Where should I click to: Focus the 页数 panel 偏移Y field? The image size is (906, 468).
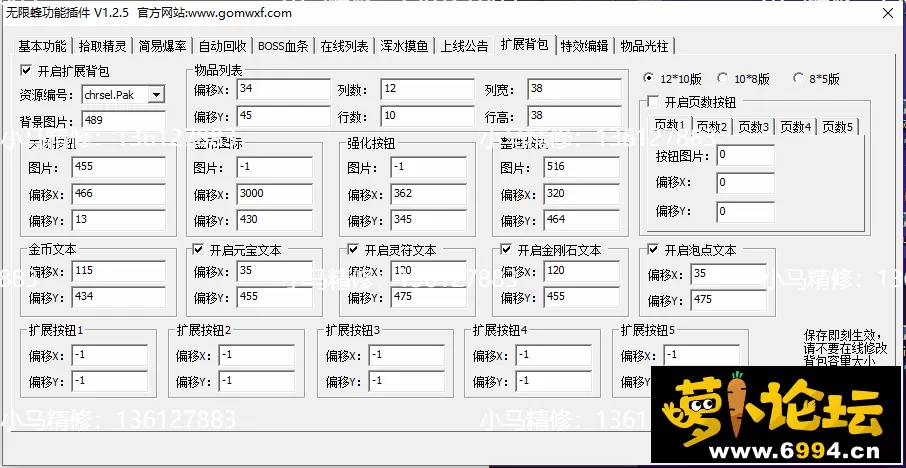(x=745, y=211)
